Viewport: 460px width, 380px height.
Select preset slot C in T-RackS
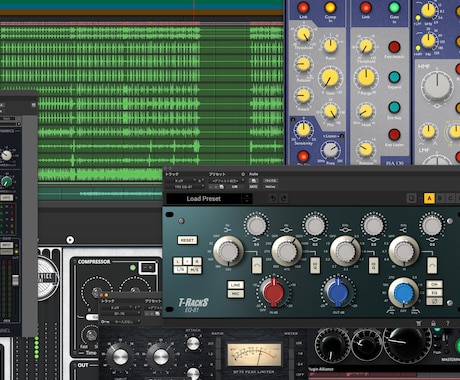[450, 198]
